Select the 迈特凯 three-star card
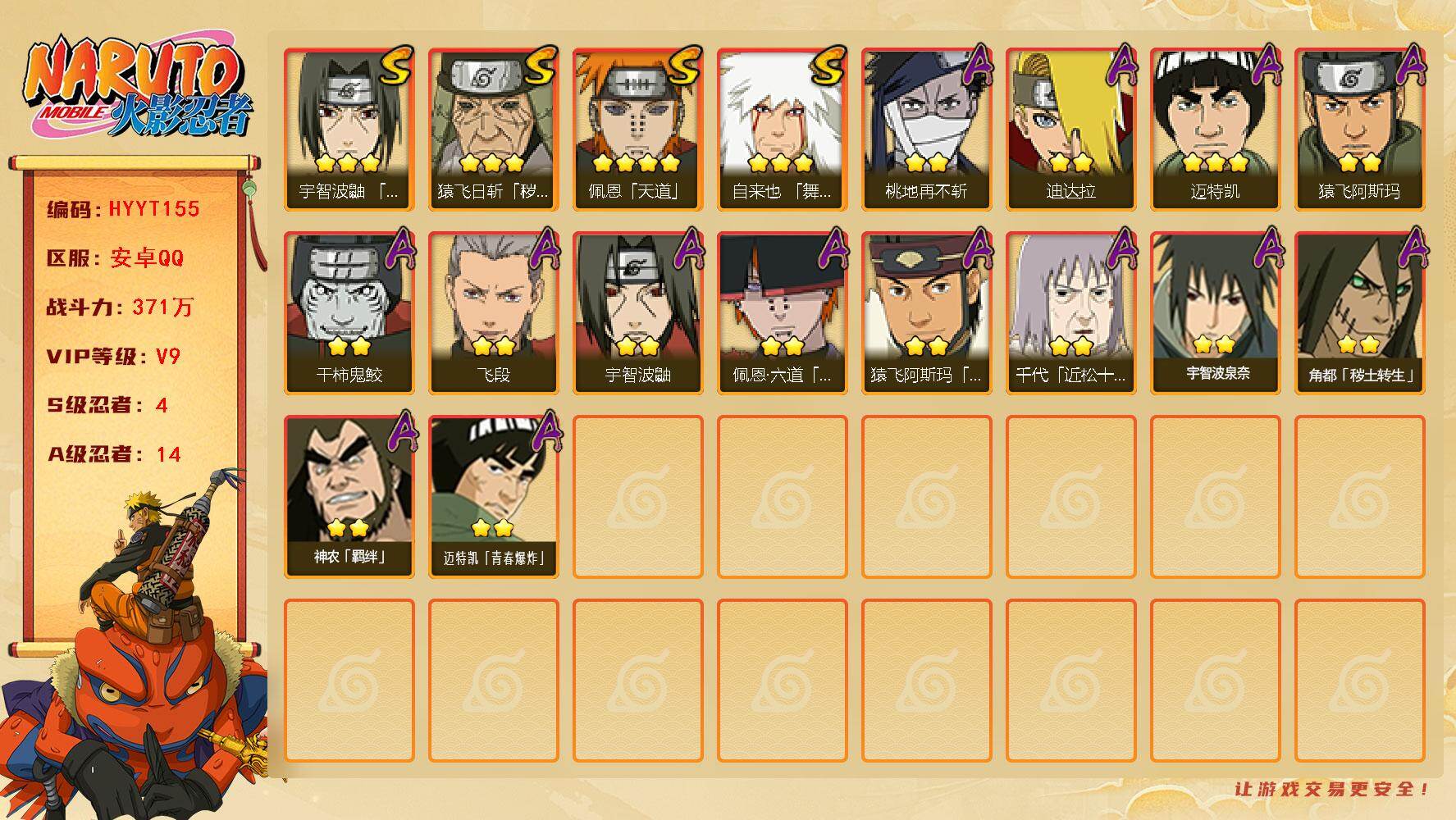1456x820 pixels. pos(1215,130)
